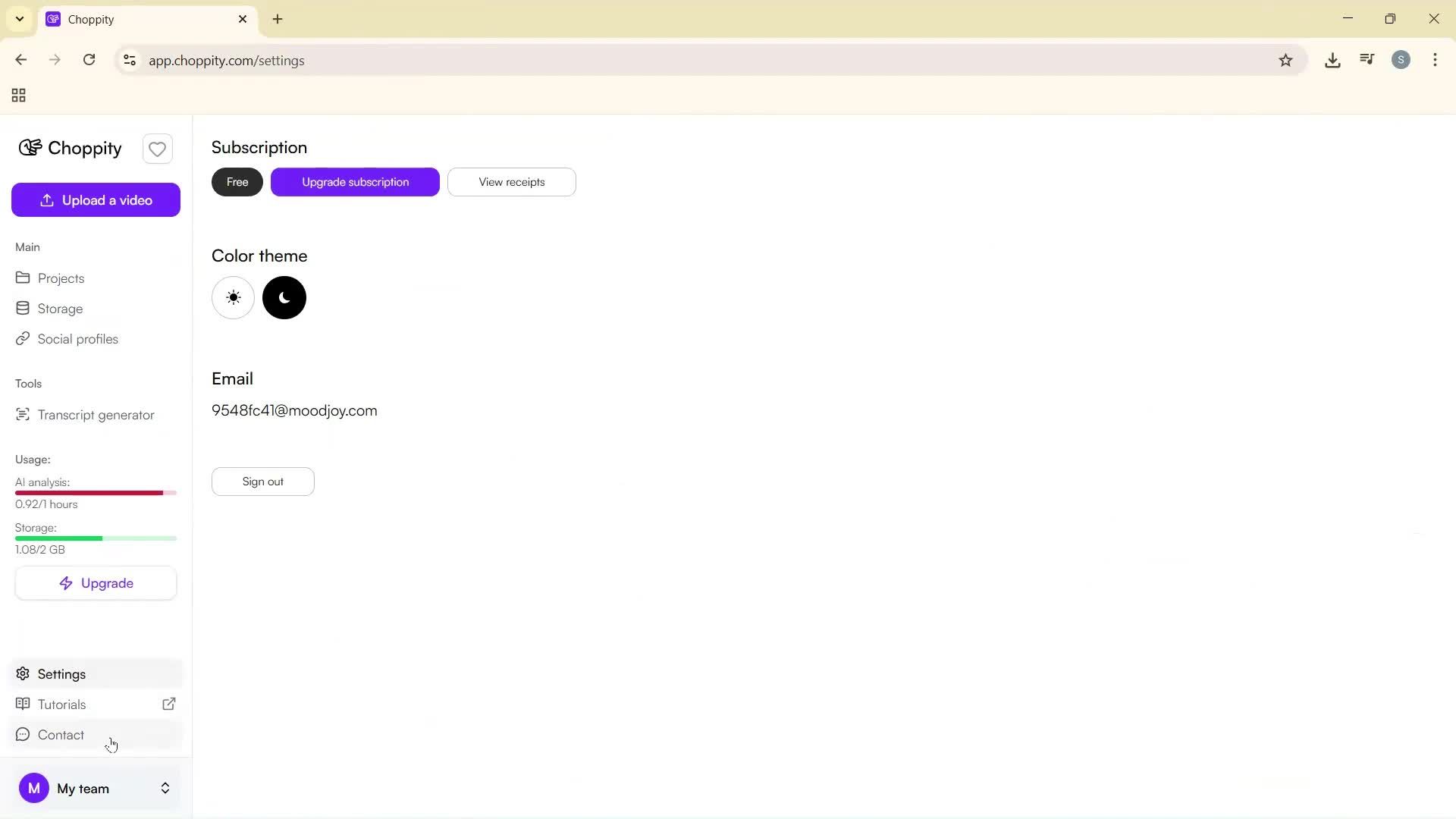
Task: Click the Choppity logo in the sidebar
Action: tap(69, 148)
